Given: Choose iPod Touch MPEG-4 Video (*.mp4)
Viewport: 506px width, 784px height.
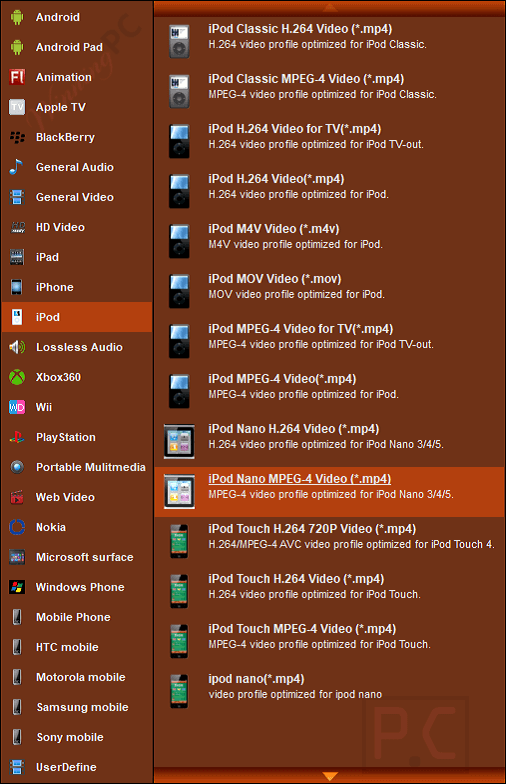Looking at the screenshot, I should [x=330, y=642].
